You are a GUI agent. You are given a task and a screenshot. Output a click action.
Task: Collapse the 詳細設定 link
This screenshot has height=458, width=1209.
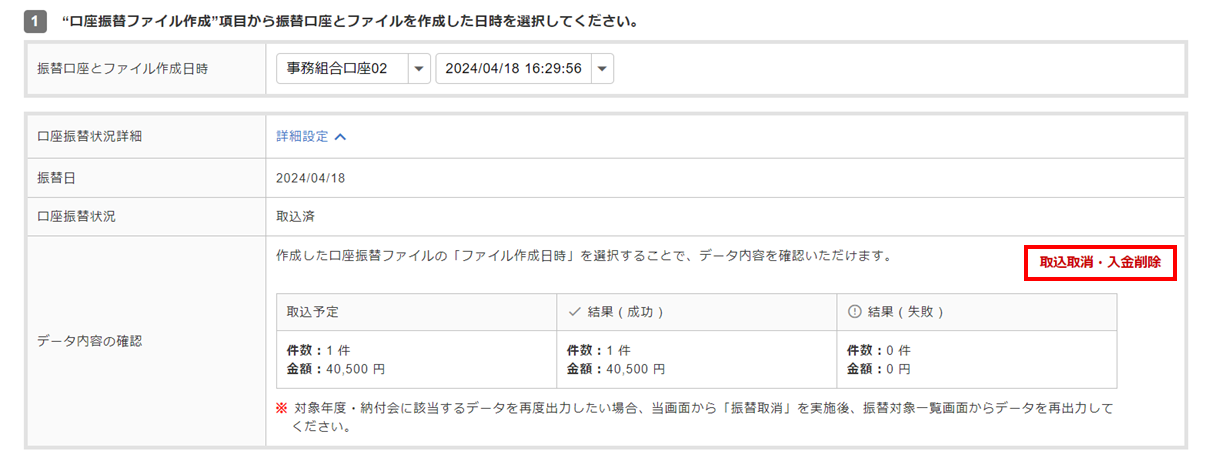click(x=303, y=137)
